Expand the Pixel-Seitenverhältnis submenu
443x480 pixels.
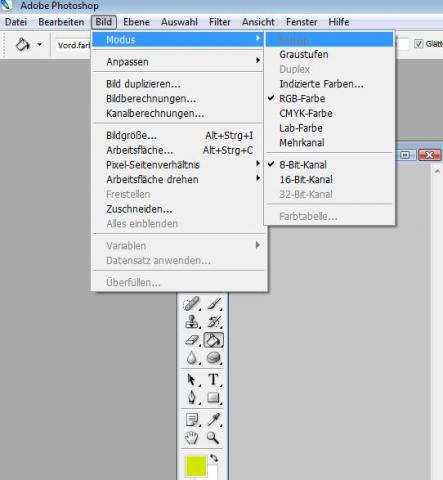click(x=178, y=165)
